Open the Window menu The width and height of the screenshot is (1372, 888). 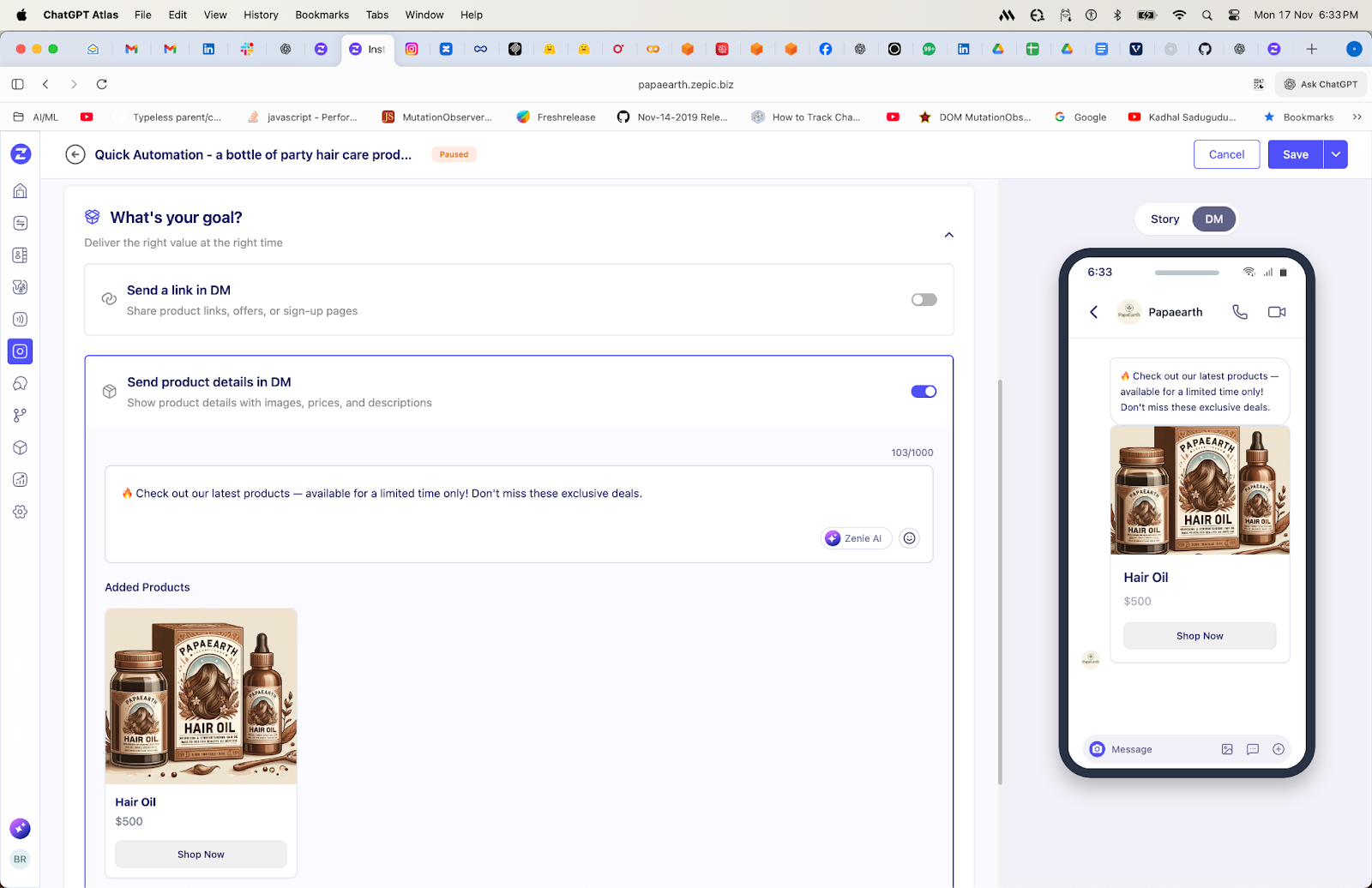[424, 15]
